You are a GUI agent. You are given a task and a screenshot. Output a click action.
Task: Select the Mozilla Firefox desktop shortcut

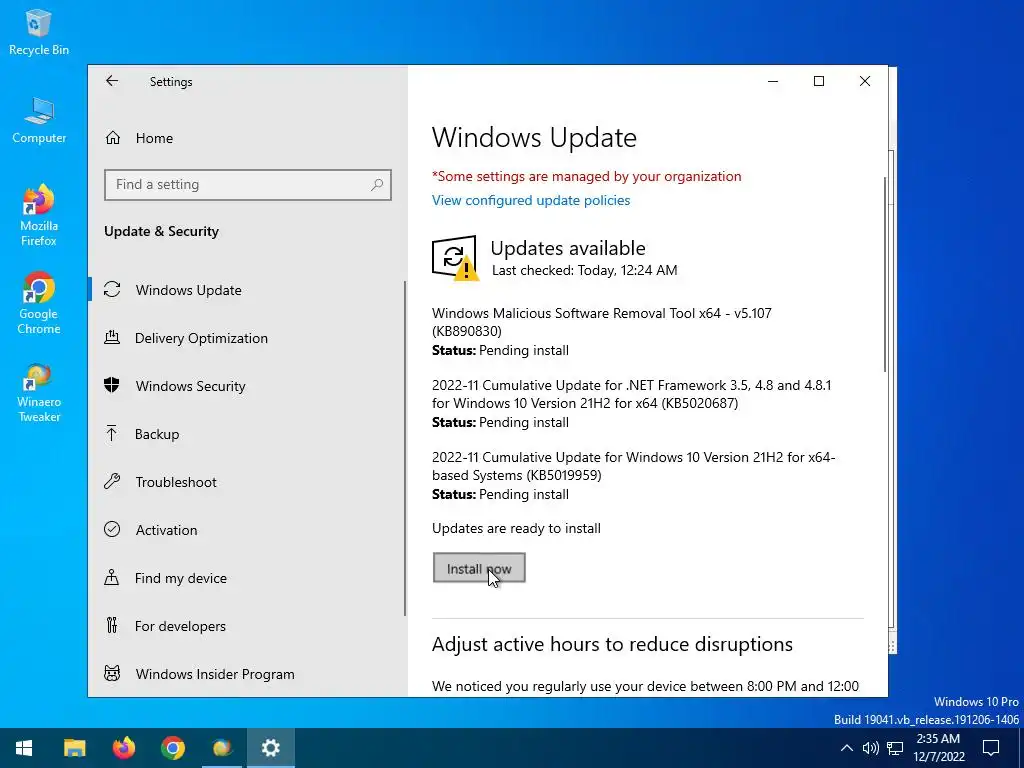(39, 216)
